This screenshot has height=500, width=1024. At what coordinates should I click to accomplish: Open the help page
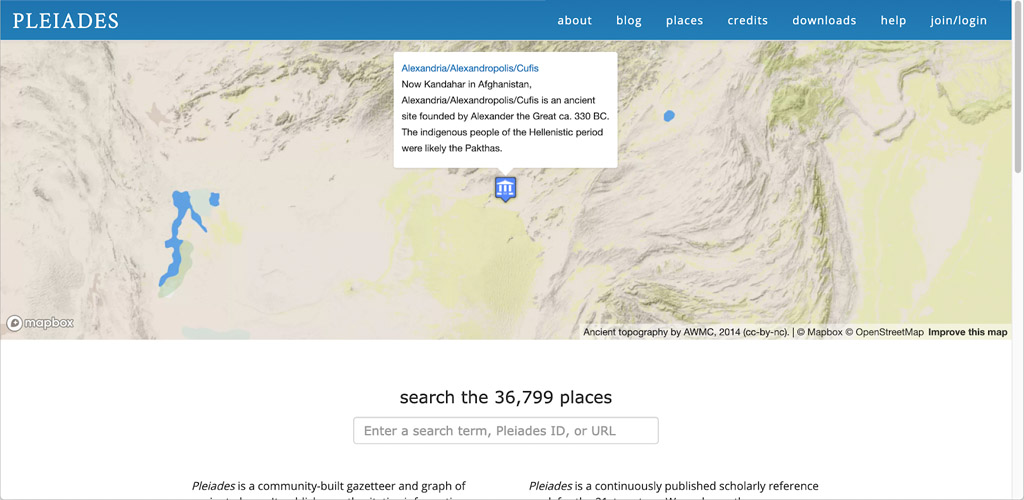[x=893, y=20]
